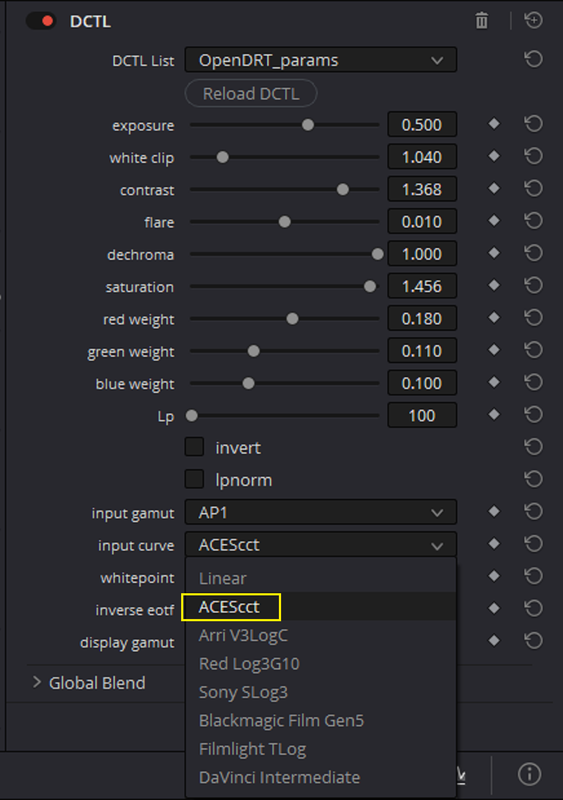Reset the contrast parameter
Screen dimensions: 563x800
point(533,189)
